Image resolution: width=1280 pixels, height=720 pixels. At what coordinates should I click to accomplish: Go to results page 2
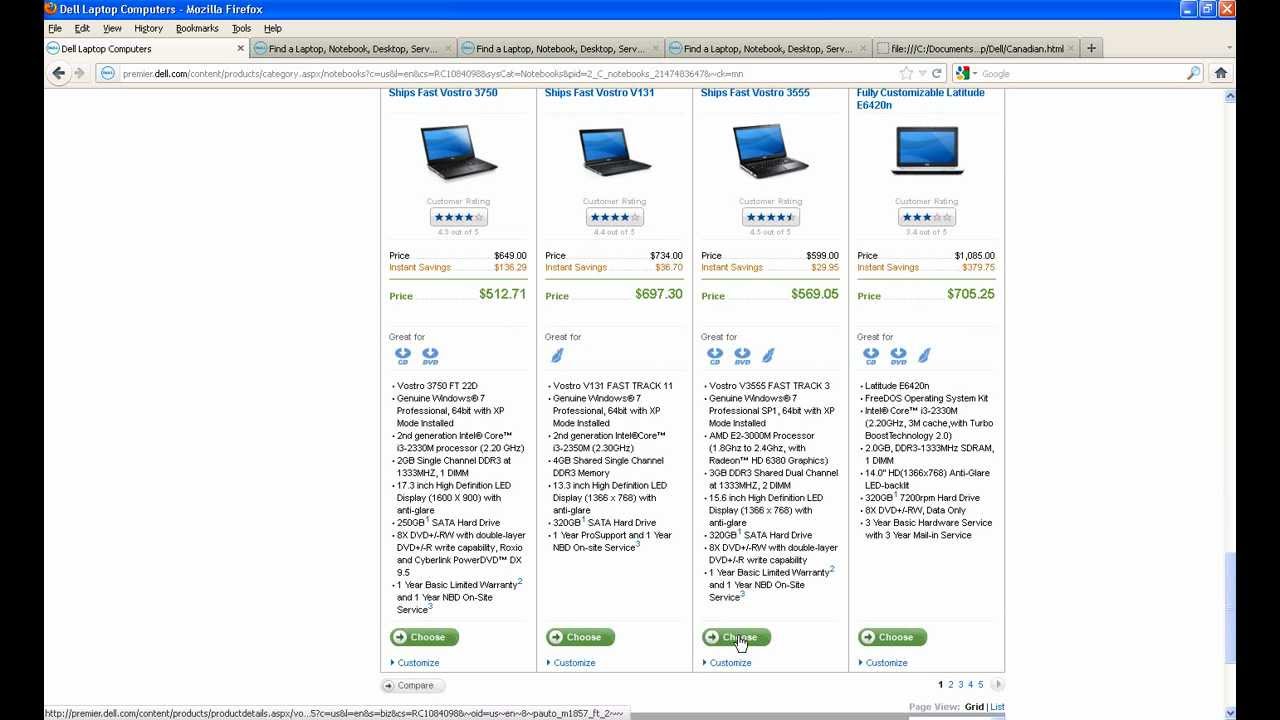[951, 685]
